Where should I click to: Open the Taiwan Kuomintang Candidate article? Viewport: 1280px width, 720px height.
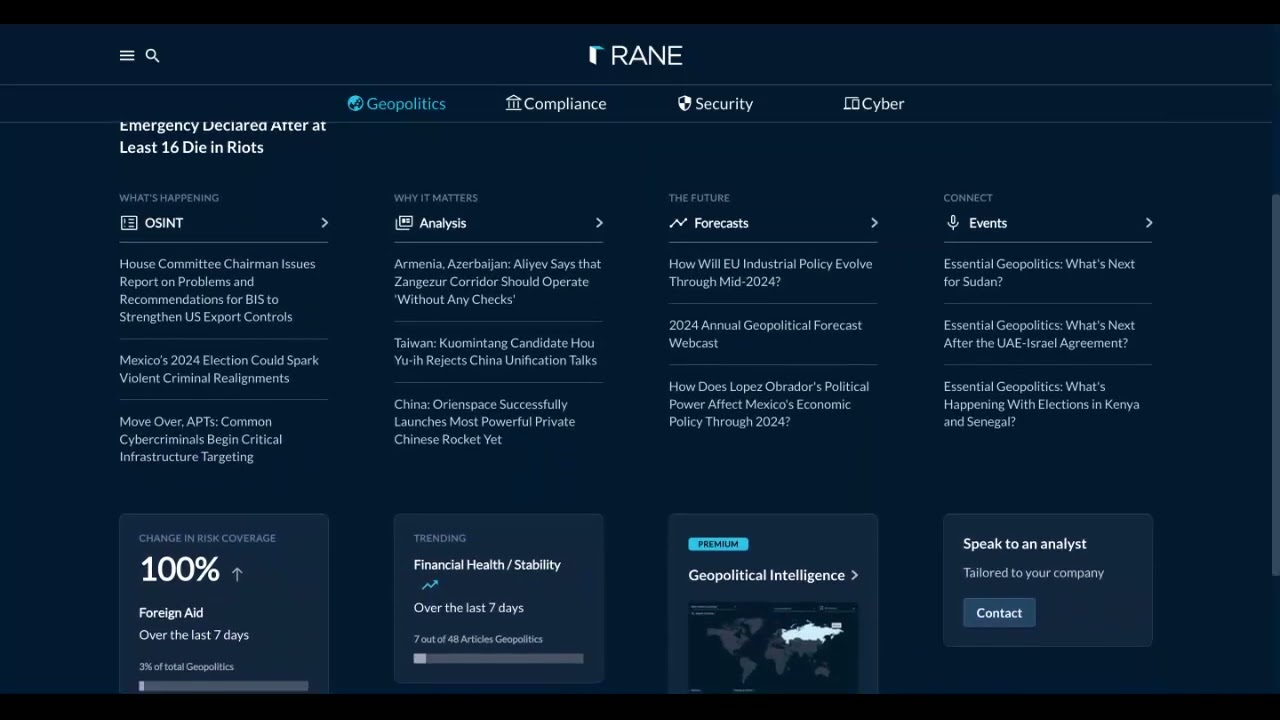tap(495, 351)
